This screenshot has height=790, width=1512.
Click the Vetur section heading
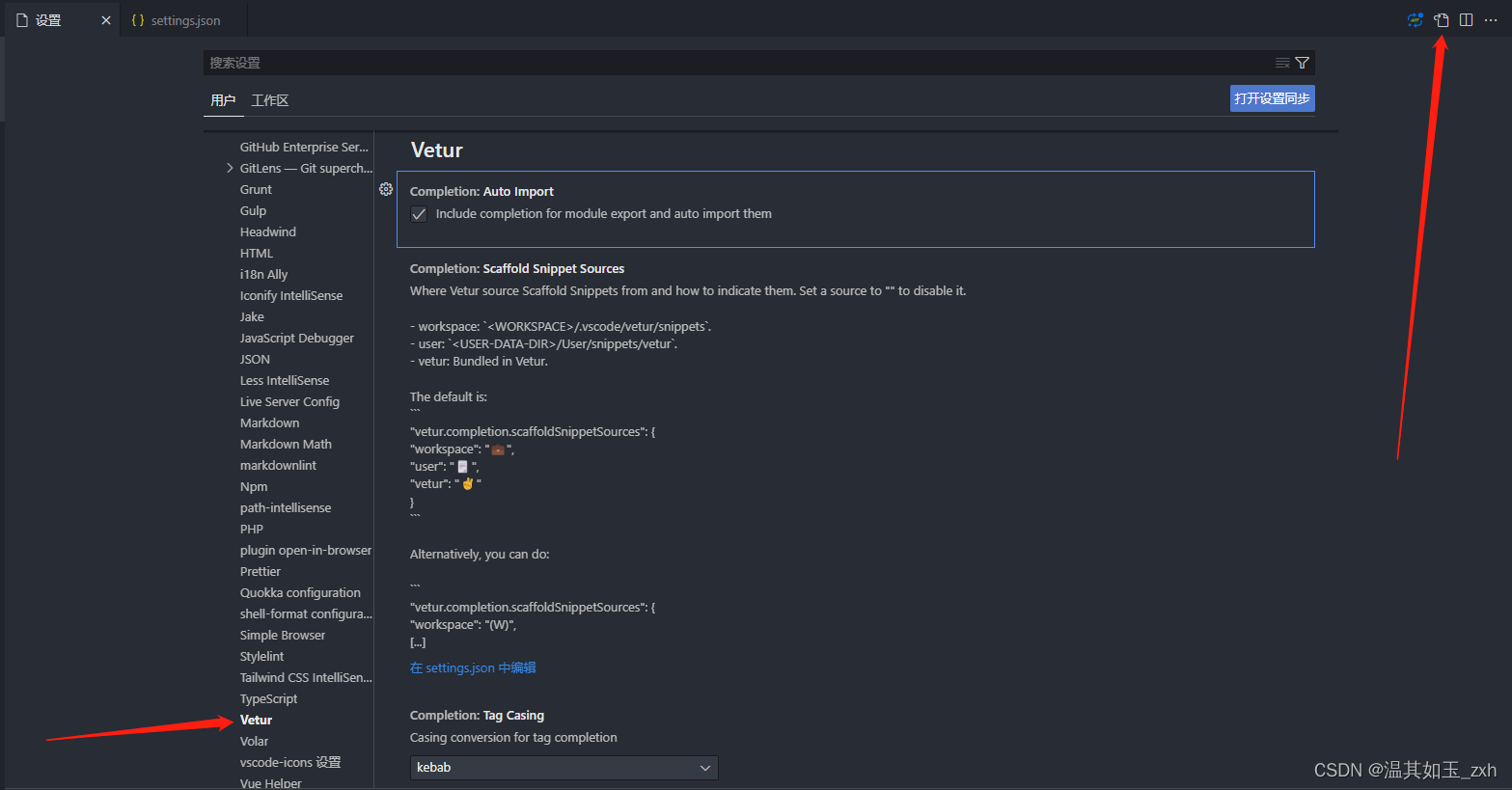(x=437, y=150)
